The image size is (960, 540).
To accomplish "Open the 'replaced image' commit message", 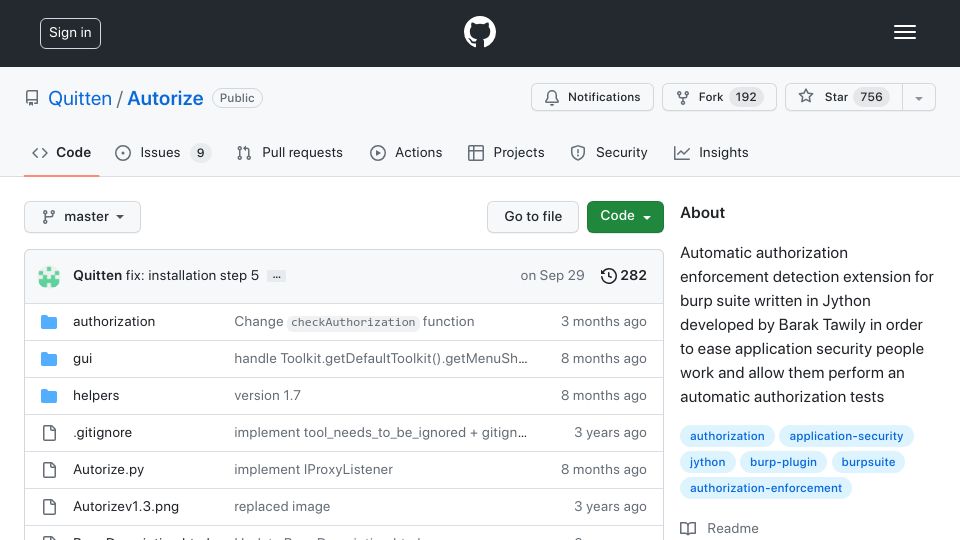I will pos(282,506).
